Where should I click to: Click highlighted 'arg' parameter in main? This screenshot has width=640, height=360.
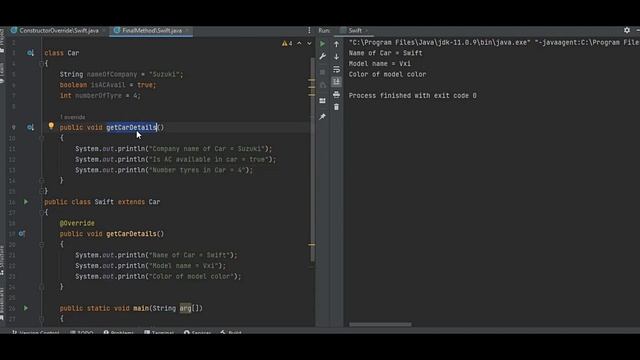tap(185, 308)
